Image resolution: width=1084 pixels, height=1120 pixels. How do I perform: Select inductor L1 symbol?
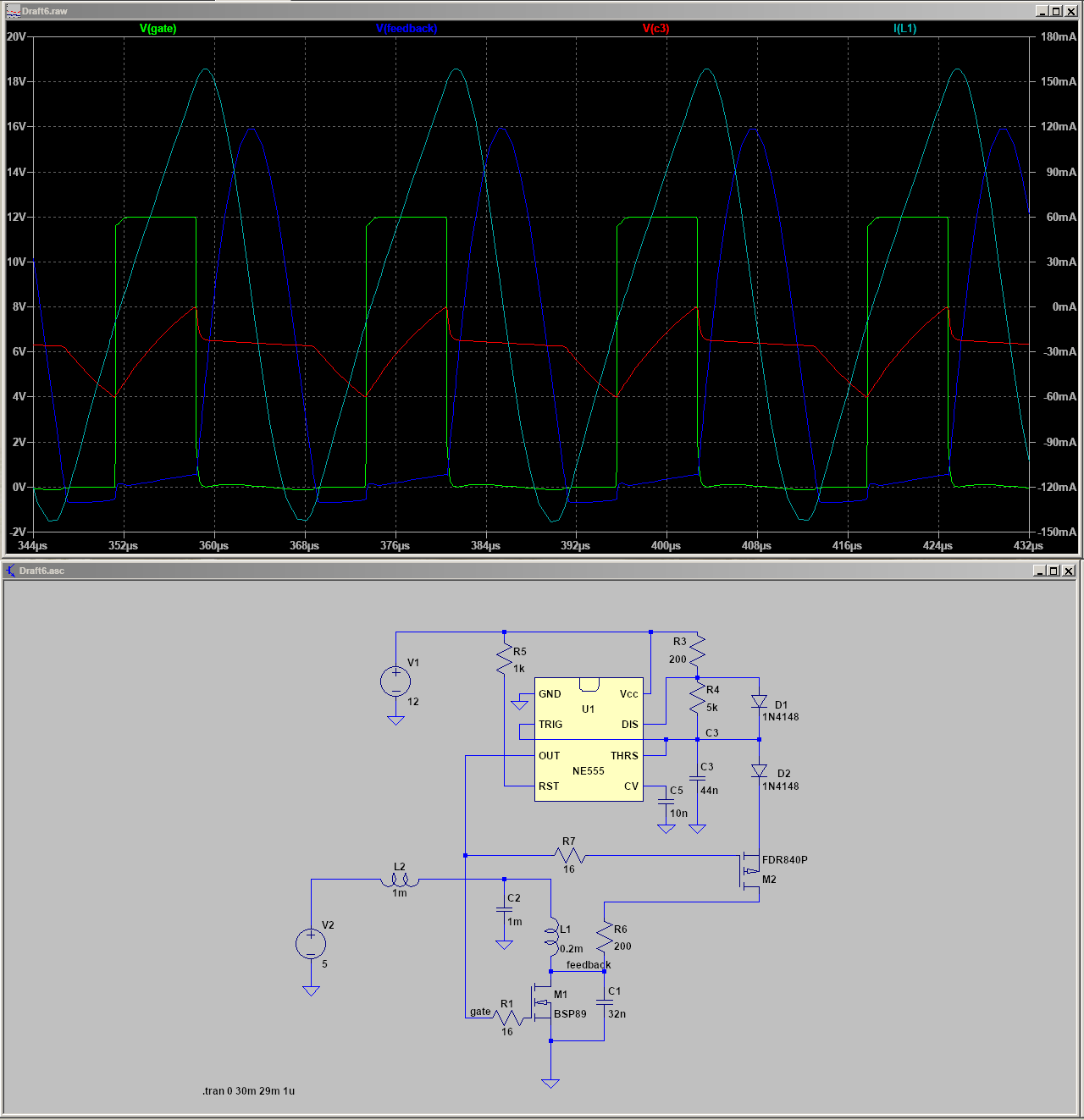550,935
